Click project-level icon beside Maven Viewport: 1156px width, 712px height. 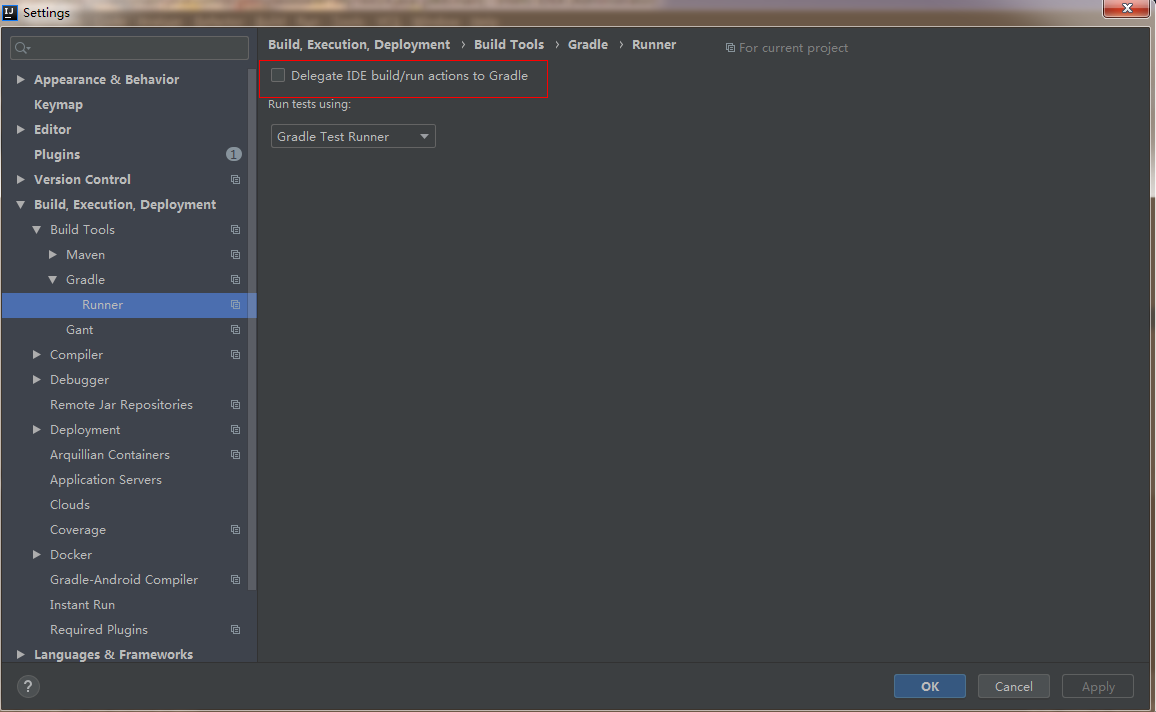(235, 255)
